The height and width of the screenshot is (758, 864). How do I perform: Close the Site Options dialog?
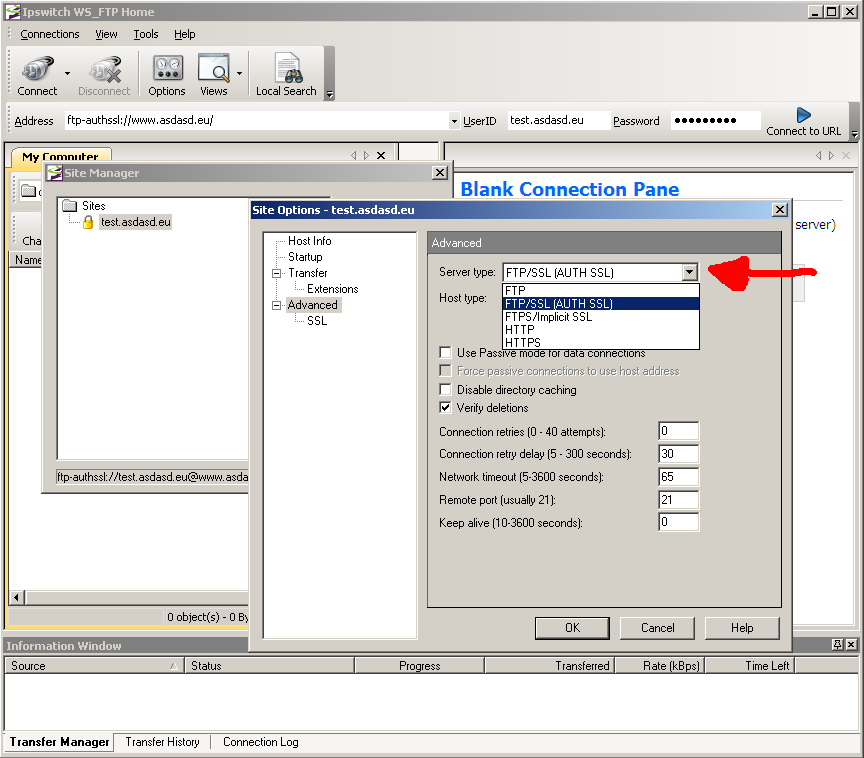click(x=780, y=210)
